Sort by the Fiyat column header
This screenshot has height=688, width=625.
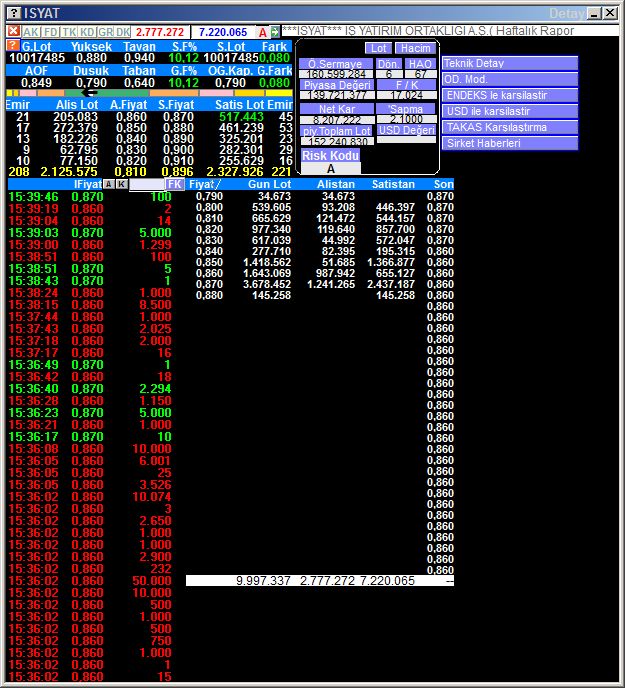(x=205, y=184)
